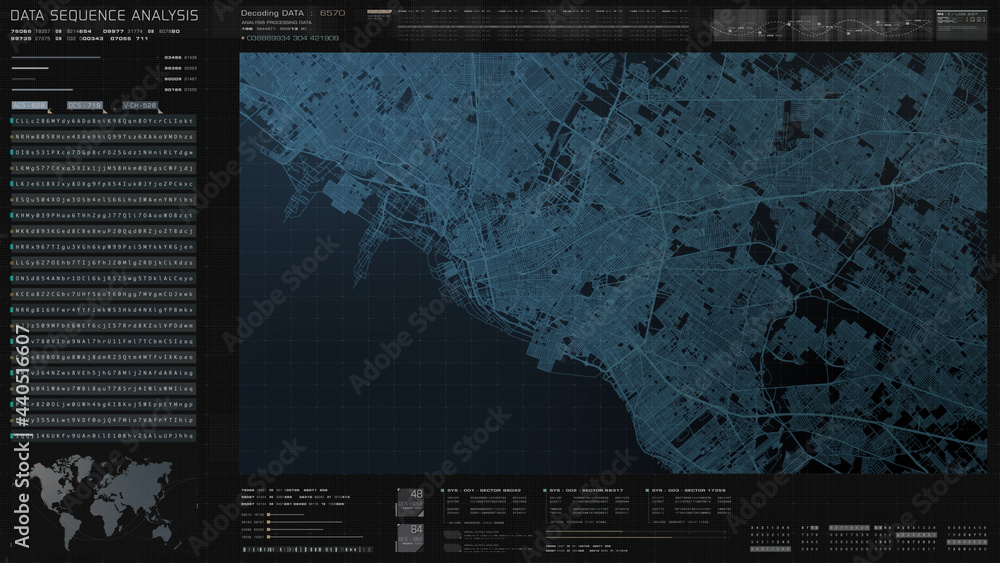This screenshot has height=563, width=1000.
Task: Click sequence row starting LKJe618XJxy8
Action: (103, 184)
